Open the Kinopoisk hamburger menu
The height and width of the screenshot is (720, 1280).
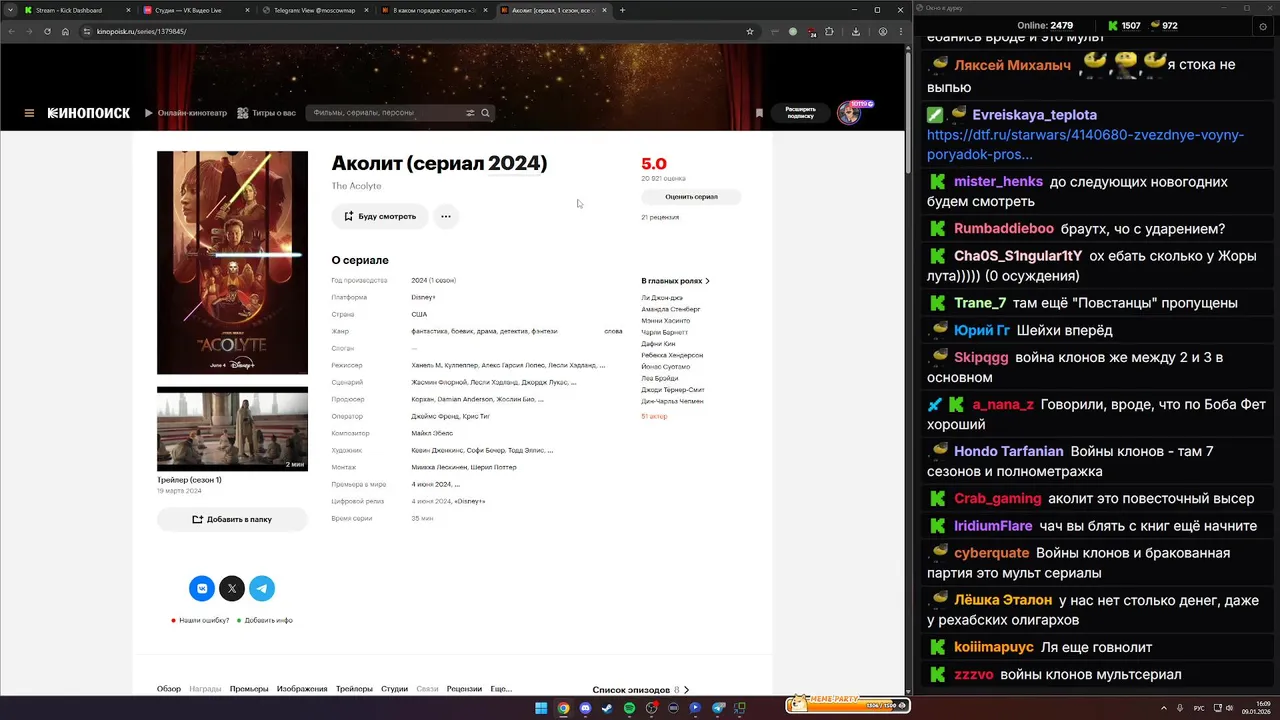[29, 113]
